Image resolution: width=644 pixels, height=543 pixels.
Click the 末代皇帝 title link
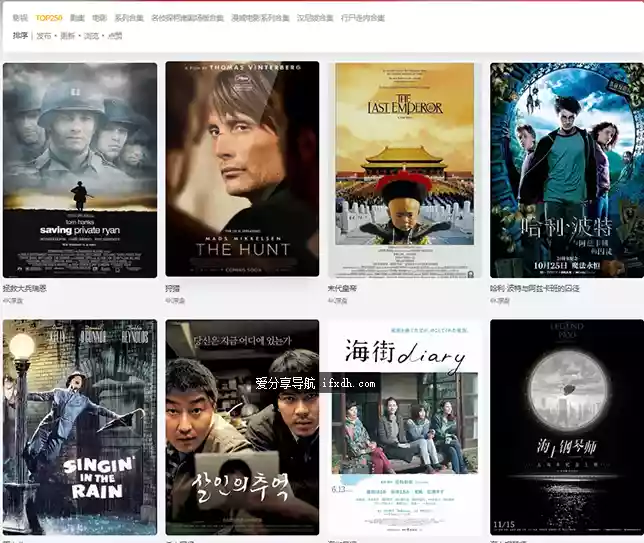coord(342,288)
